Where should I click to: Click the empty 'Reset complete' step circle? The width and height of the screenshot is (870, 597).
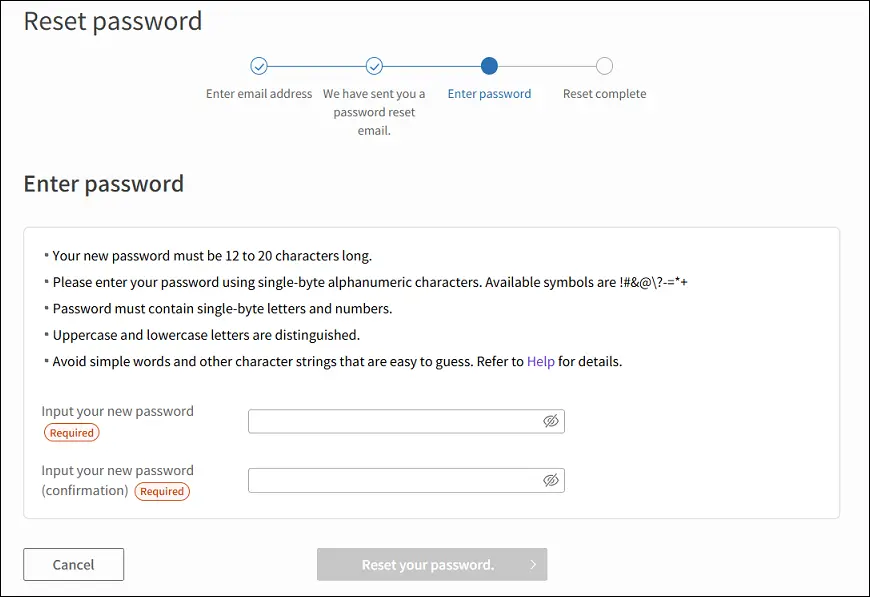point(604,66)
